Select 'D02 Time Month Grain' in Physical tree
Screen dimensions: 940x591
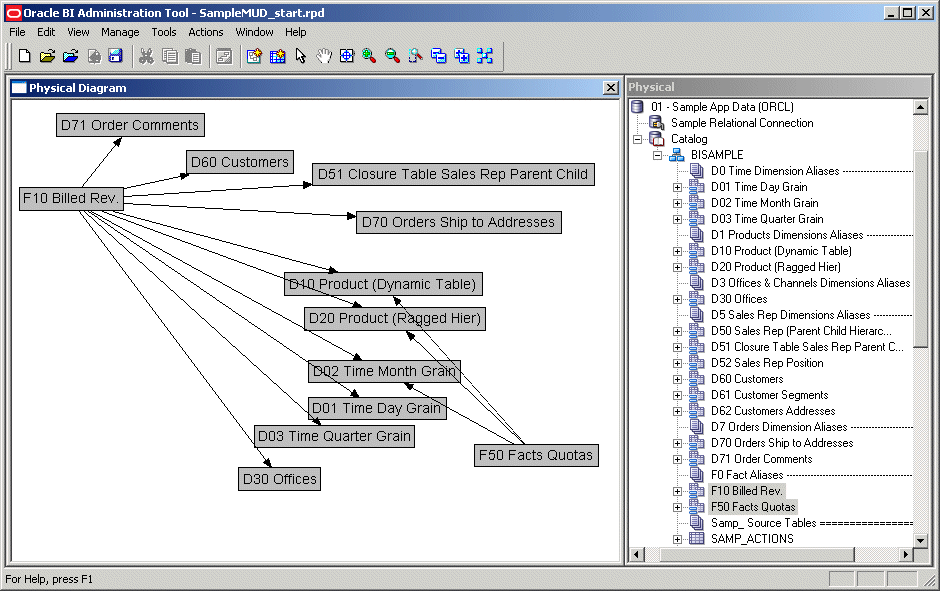(x=764, y=203)
